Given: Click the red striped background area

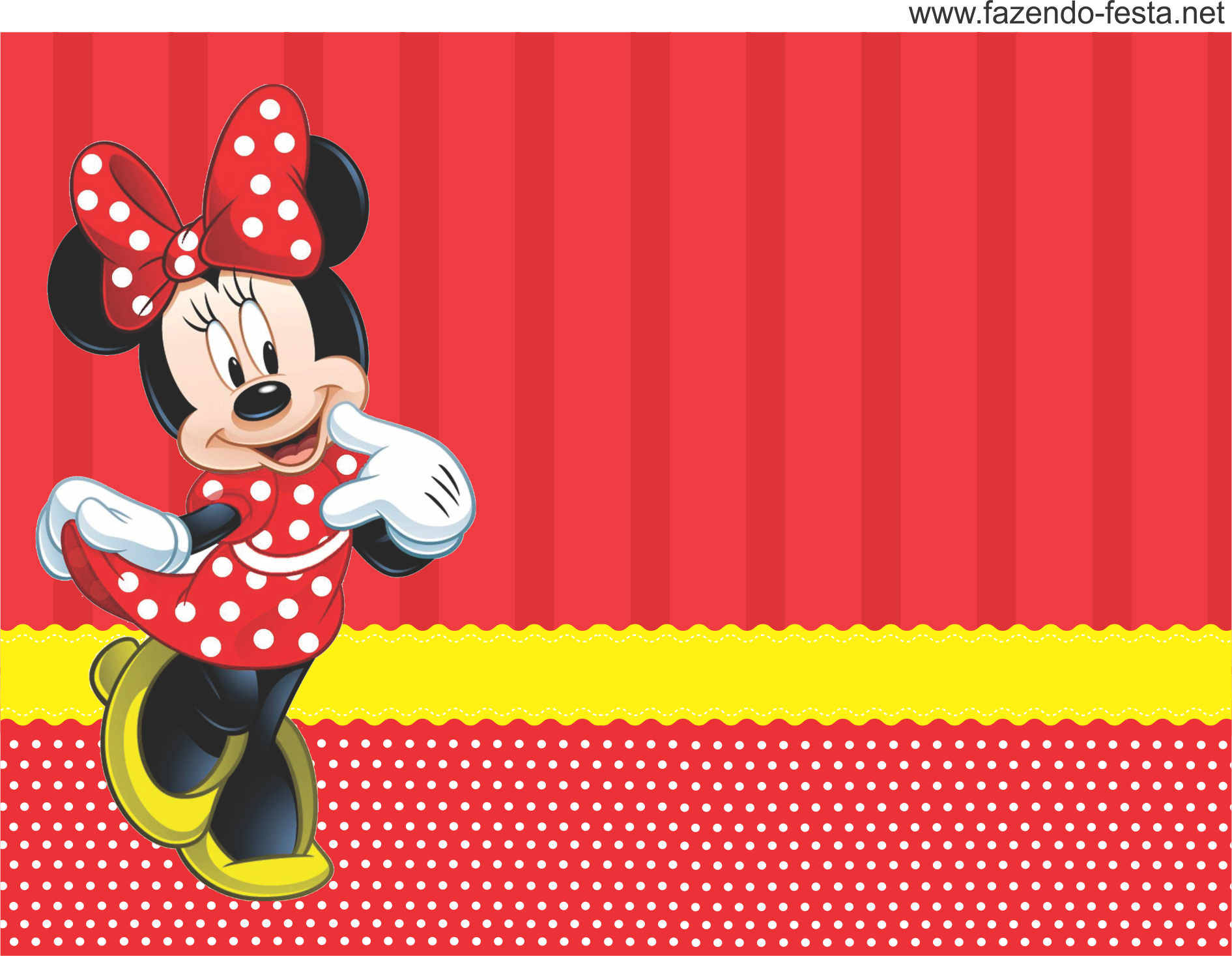Looking at the screenshot, I should [782, 326].
